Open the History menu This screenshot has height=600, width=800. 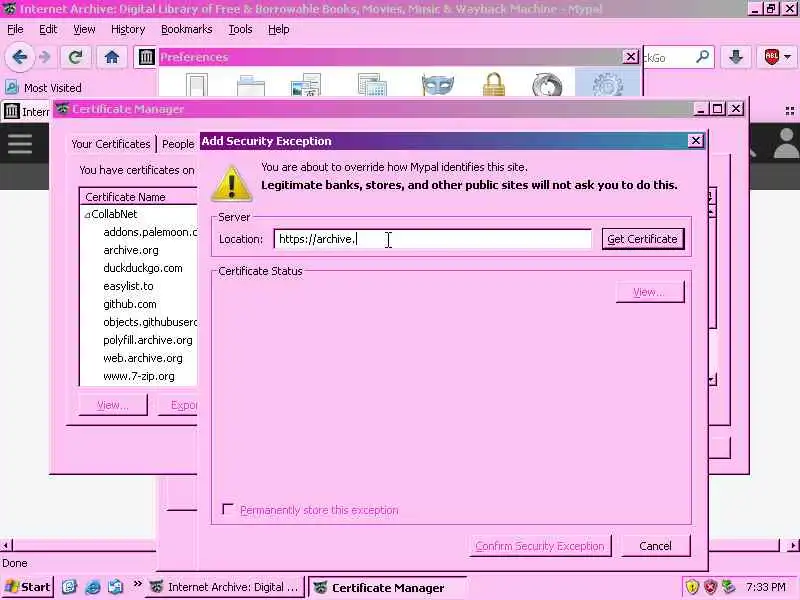tap(128, 30)
